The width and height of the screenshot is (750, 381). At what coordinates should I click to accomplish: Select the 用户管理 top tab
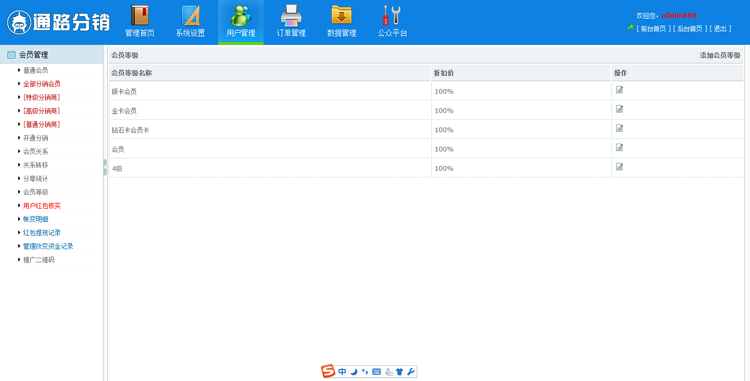pyautogui.click(x=241, y=22)
